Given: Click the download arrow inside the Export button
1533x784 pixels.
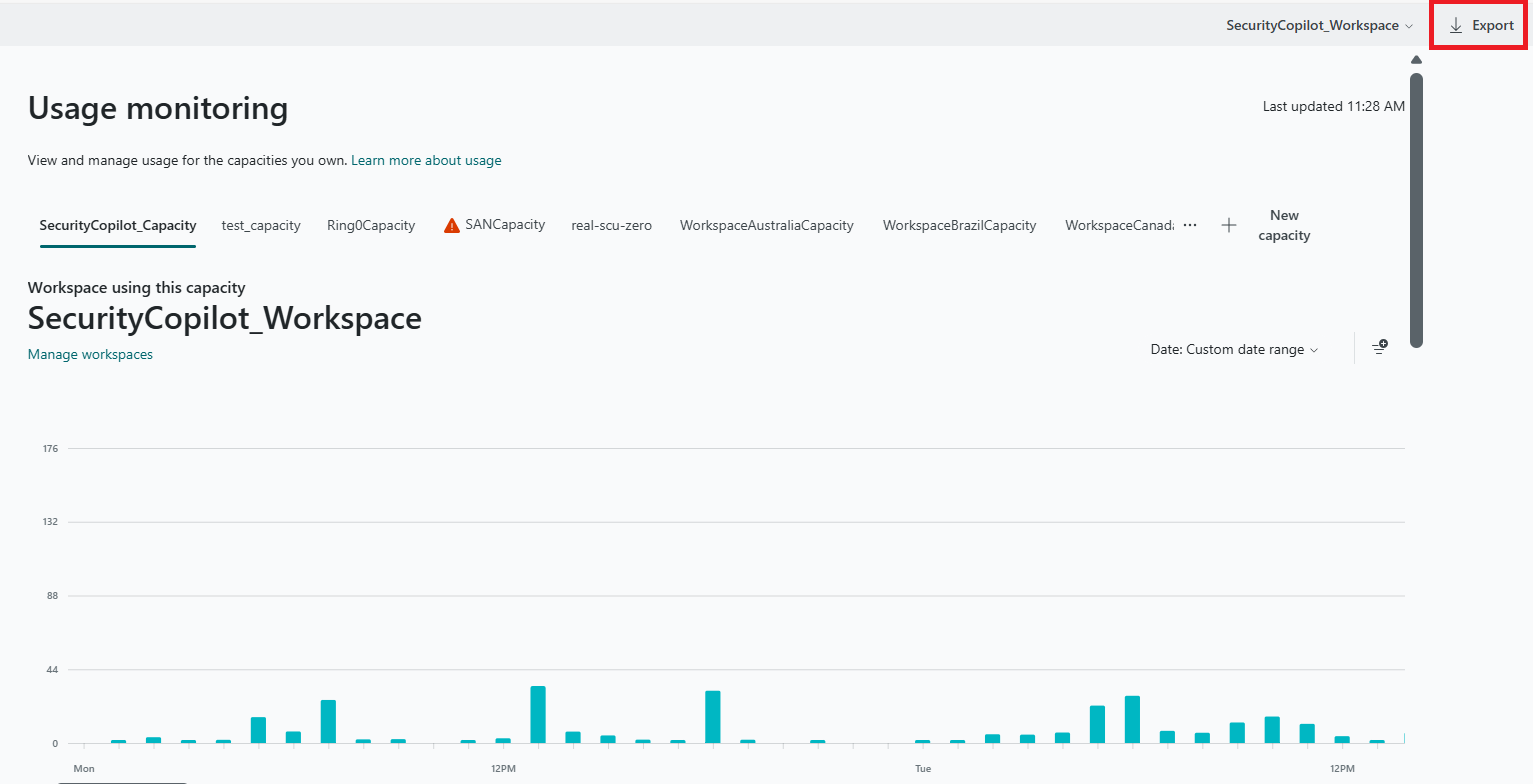Looking at the screenshot, I should pos(1455,24).
